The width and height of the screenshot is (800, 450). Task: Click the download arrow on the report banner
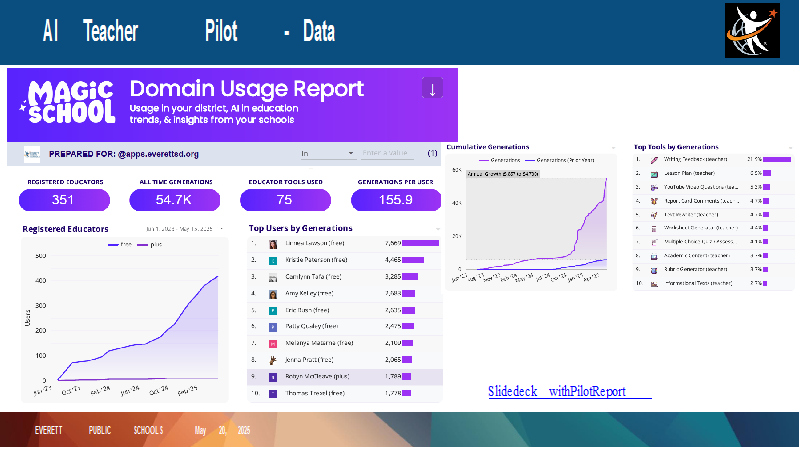pos(432,88)
